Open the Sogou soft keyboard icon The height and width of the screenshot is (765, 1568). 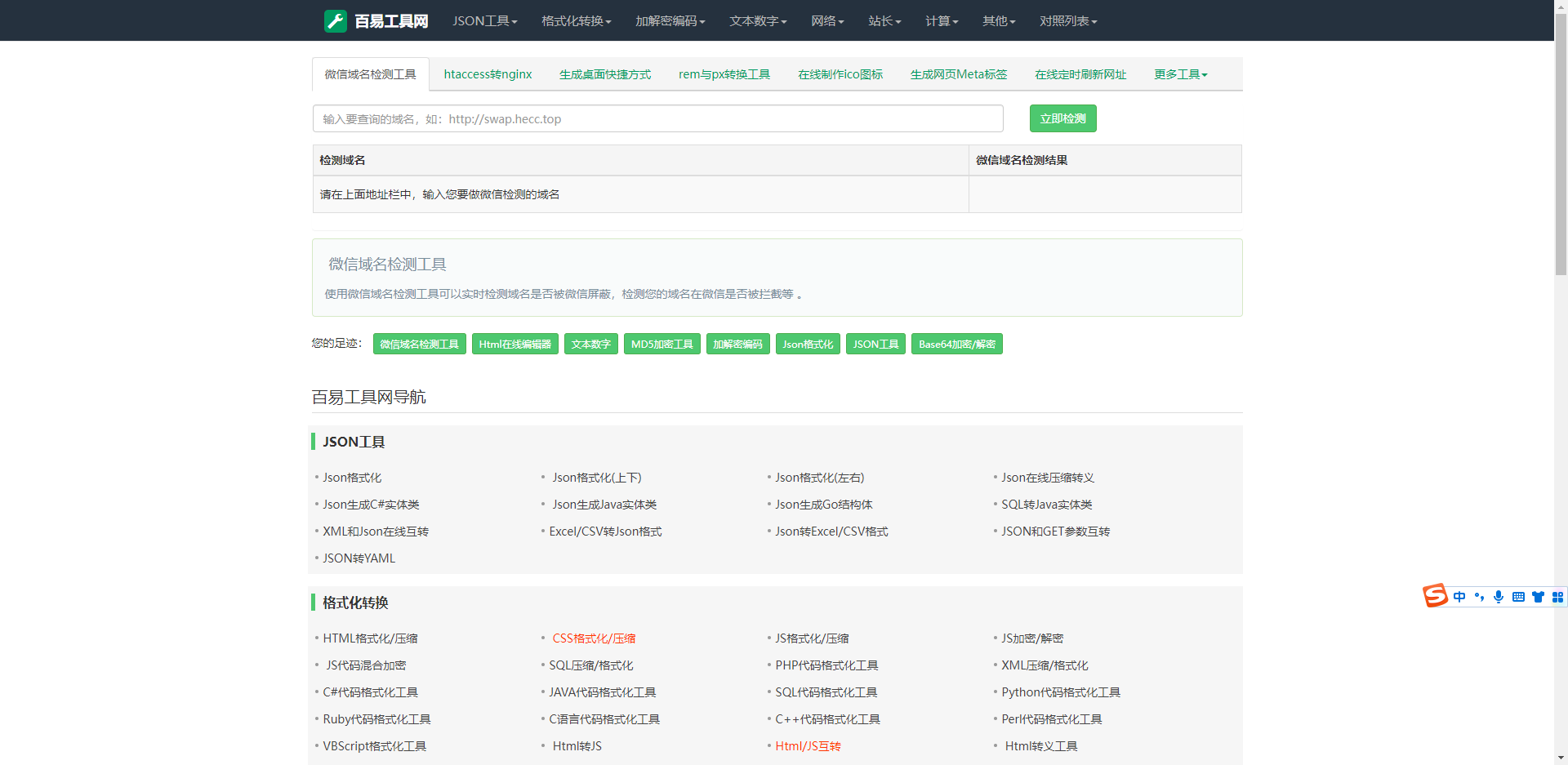tap(1518, 597)
